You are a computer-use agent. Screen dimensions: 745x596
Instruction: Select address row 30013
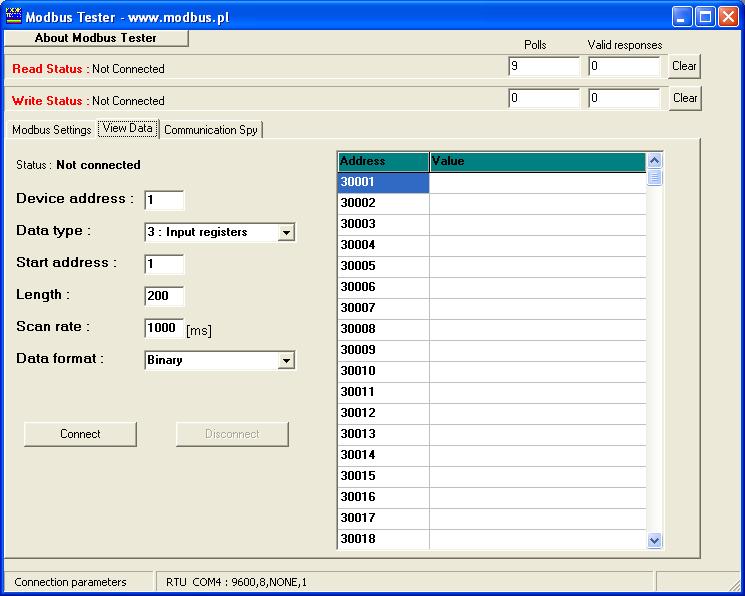(383, 434)
